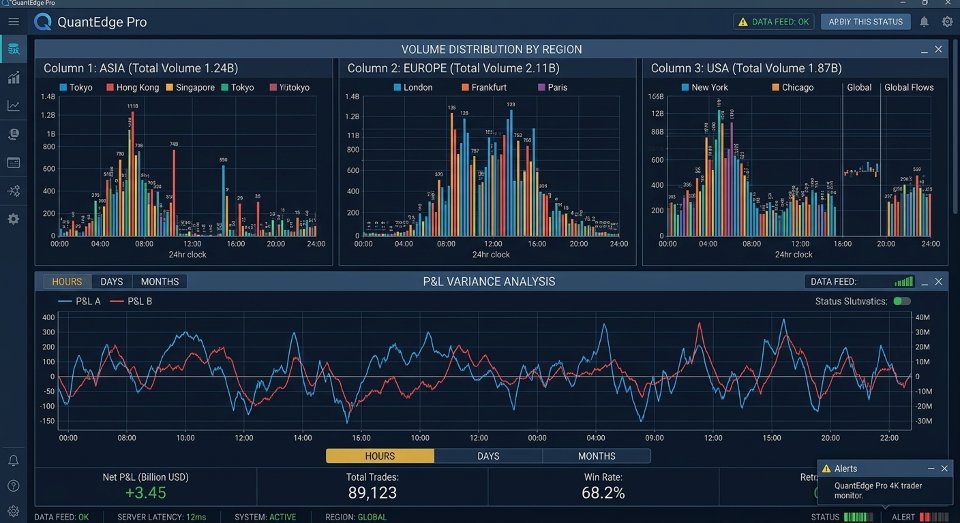The image size is (960, 523).
Task: Open the Global Flows tab in USA chart
Action: (x=909, y=88)
